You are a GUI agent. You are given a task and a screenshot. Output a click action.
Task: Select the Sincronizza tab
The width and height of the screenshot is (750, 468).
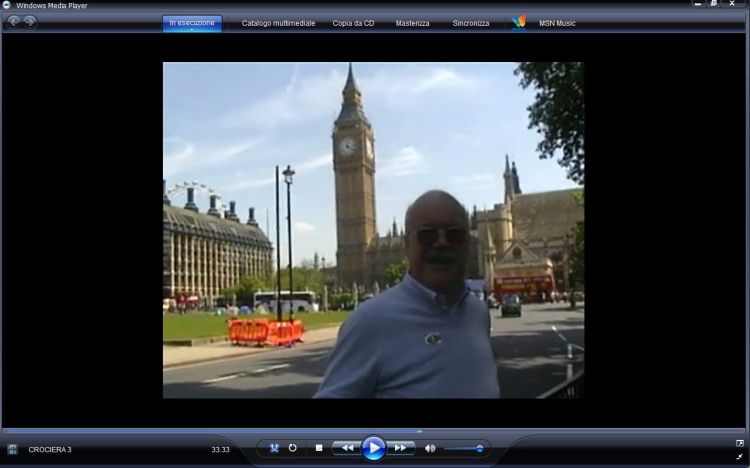point(471,23)
